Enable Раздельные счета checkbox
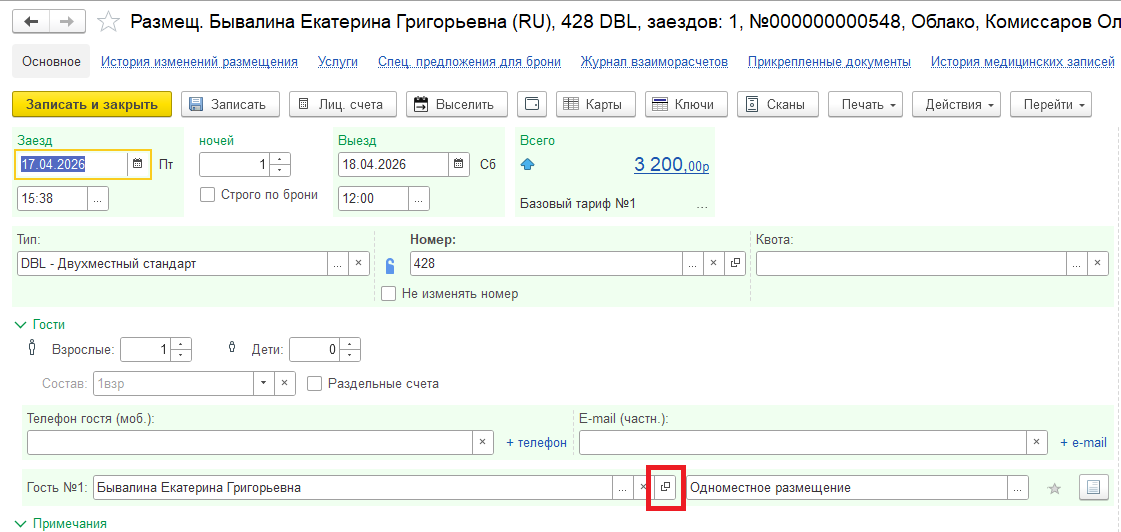 pos(314,383)
